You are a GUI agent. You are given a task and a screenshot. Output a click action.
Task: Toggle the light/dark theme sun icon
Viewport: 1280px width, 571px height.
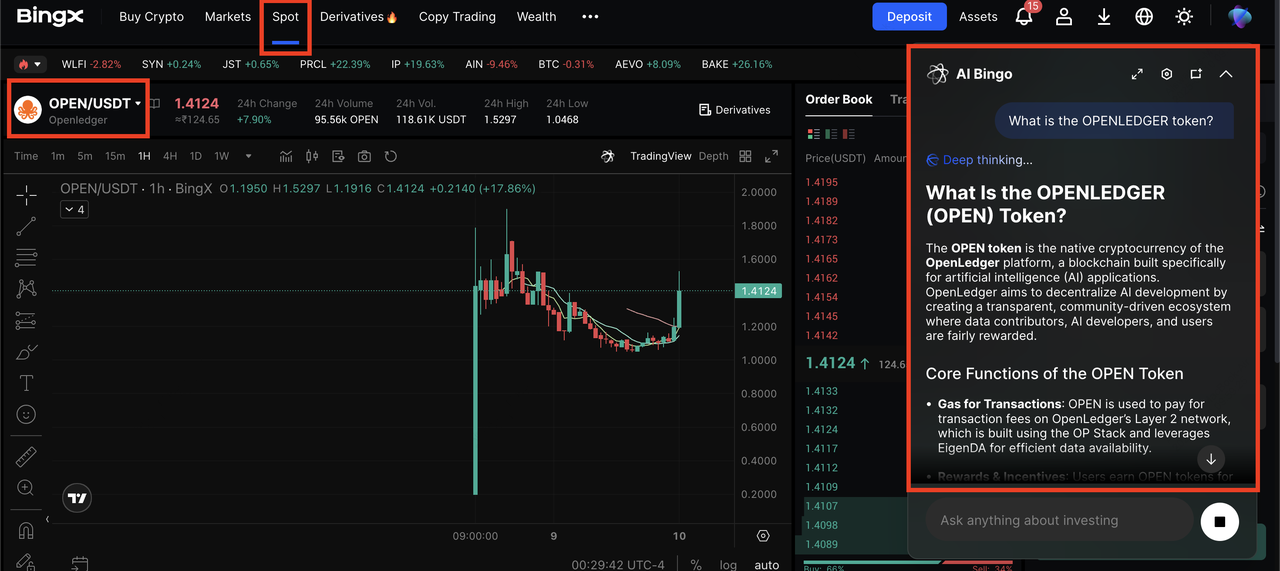tap(1184, 17)
